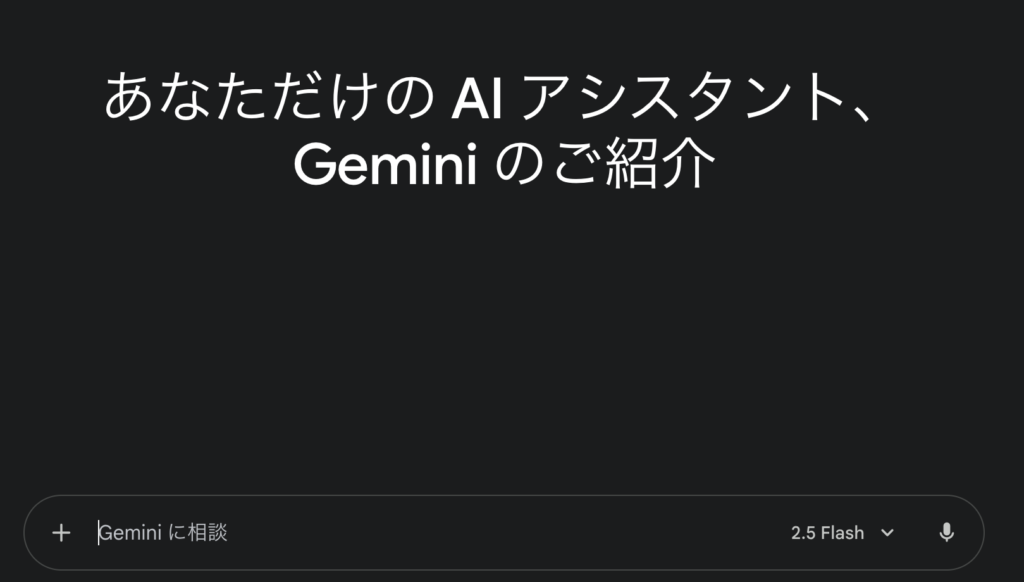Start dictation with the mic button
Viewport: 1024px width, 582px height.
(946, 533)
